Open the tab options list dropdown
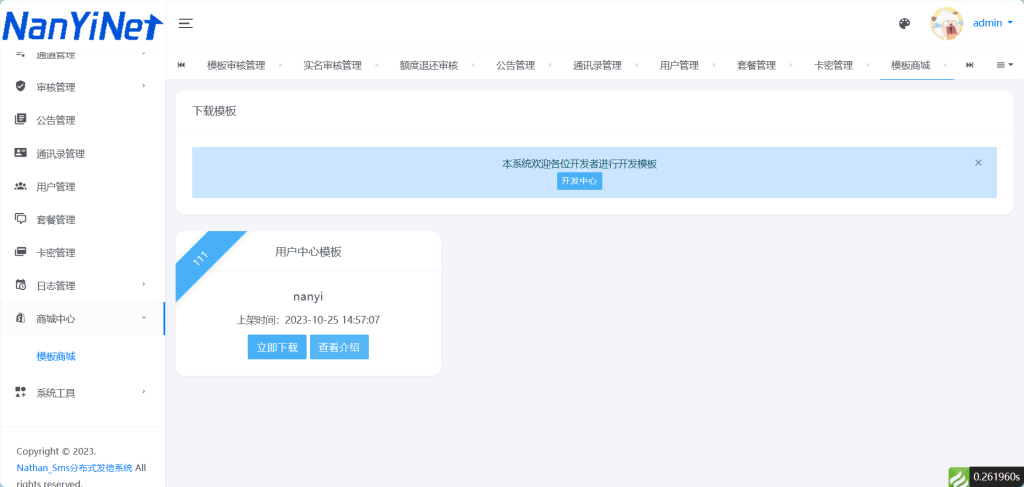 pyautogui.click(x=1005, y=65)
